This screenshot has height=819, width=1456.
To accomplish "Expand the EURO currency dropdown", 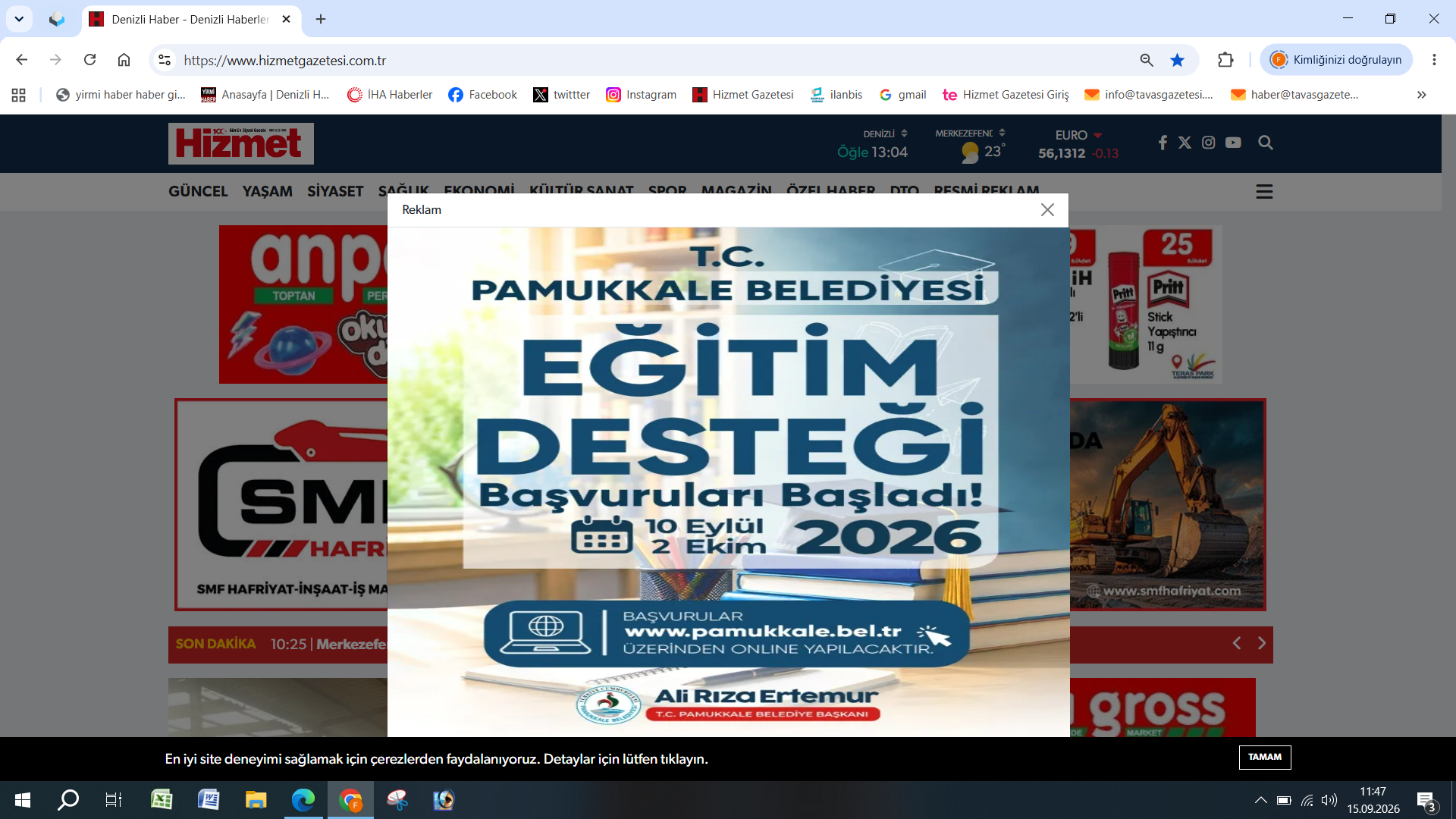I will pos(1078,135).
